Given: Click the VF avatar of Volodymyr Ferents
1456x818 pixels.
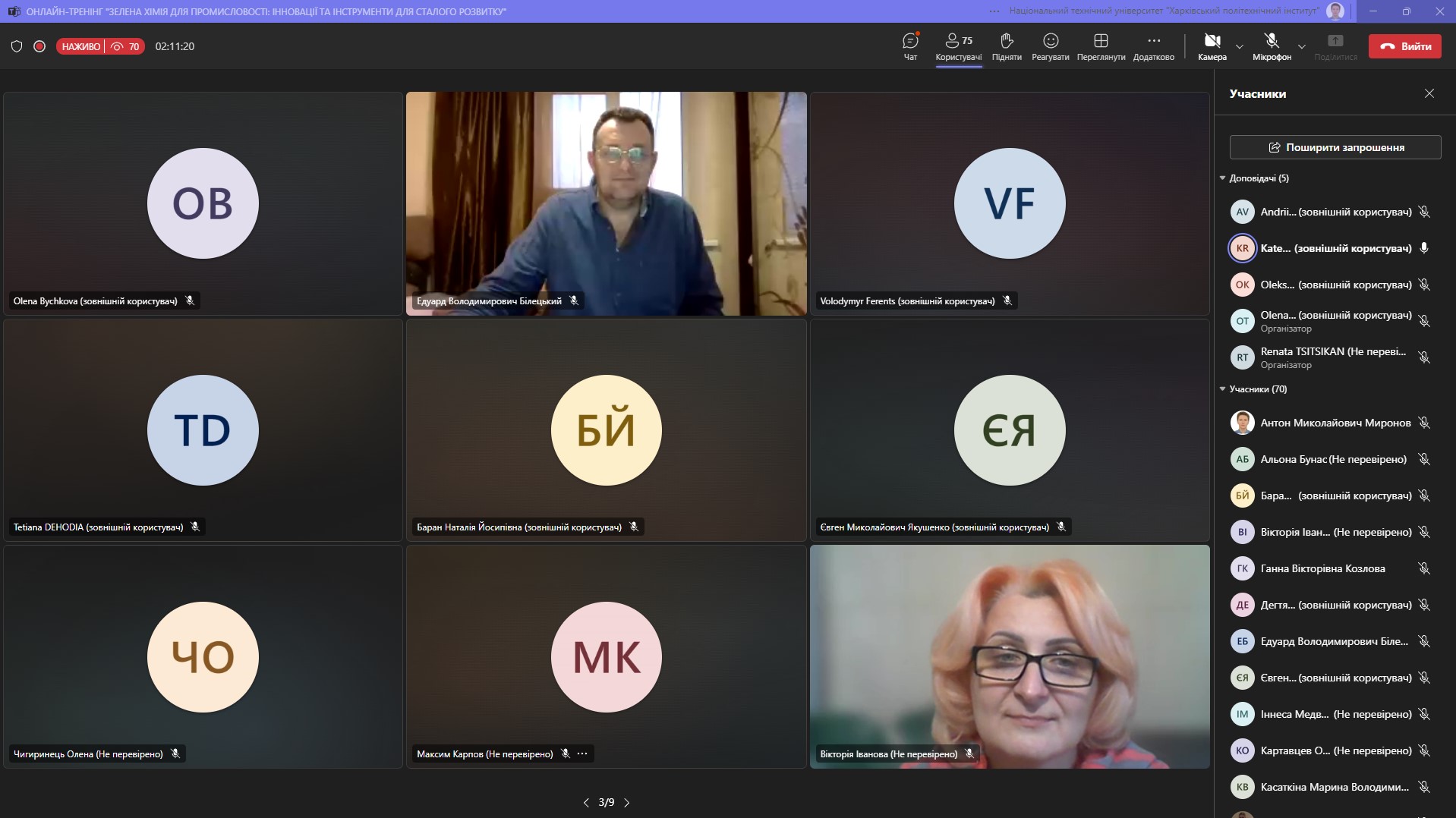Looking at the screenshot, I should click(1010, 203).
